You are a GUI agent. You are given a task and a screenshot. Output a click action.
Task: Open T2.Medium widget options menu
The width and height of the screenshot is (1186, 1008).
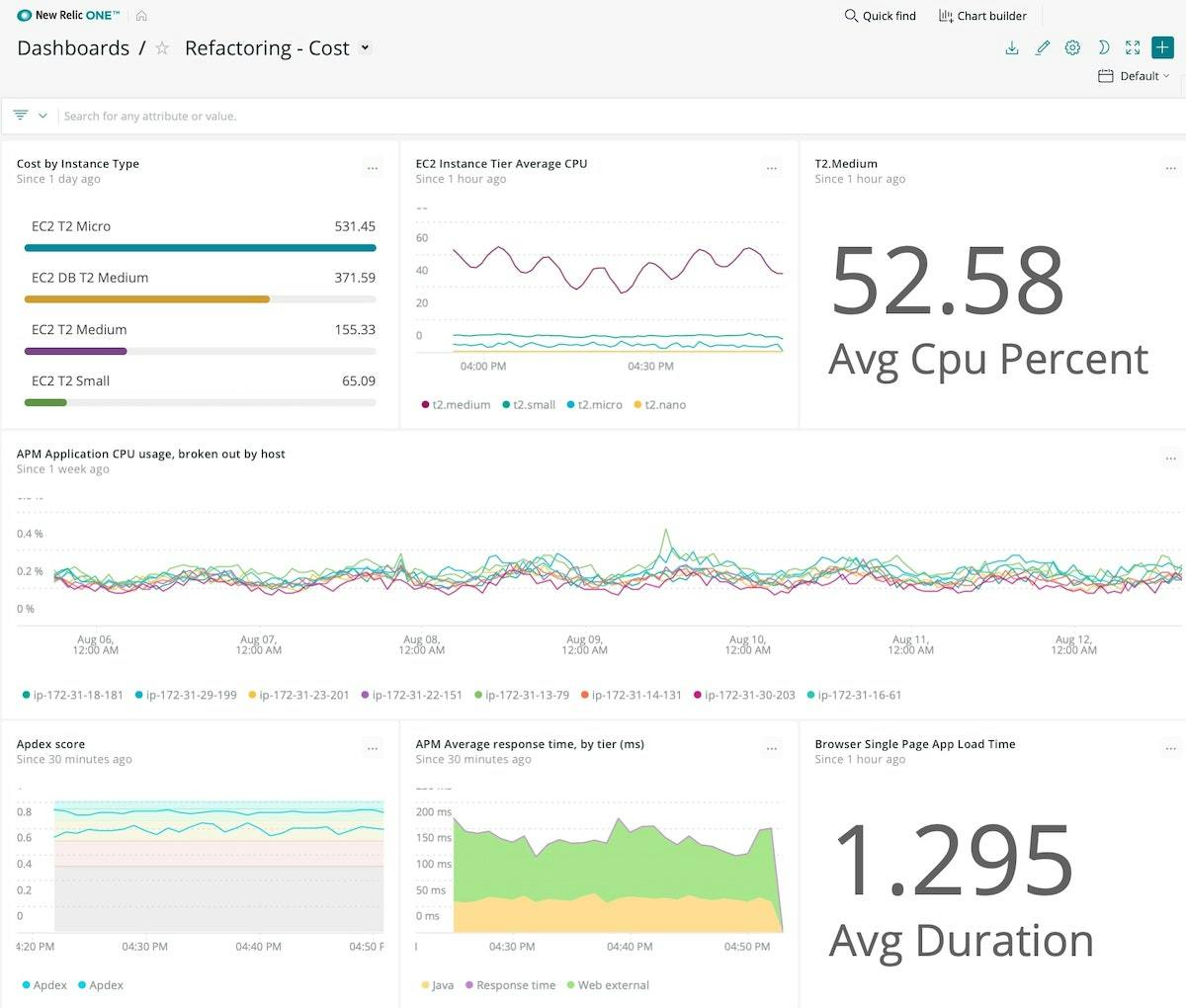pos(1171,168)
